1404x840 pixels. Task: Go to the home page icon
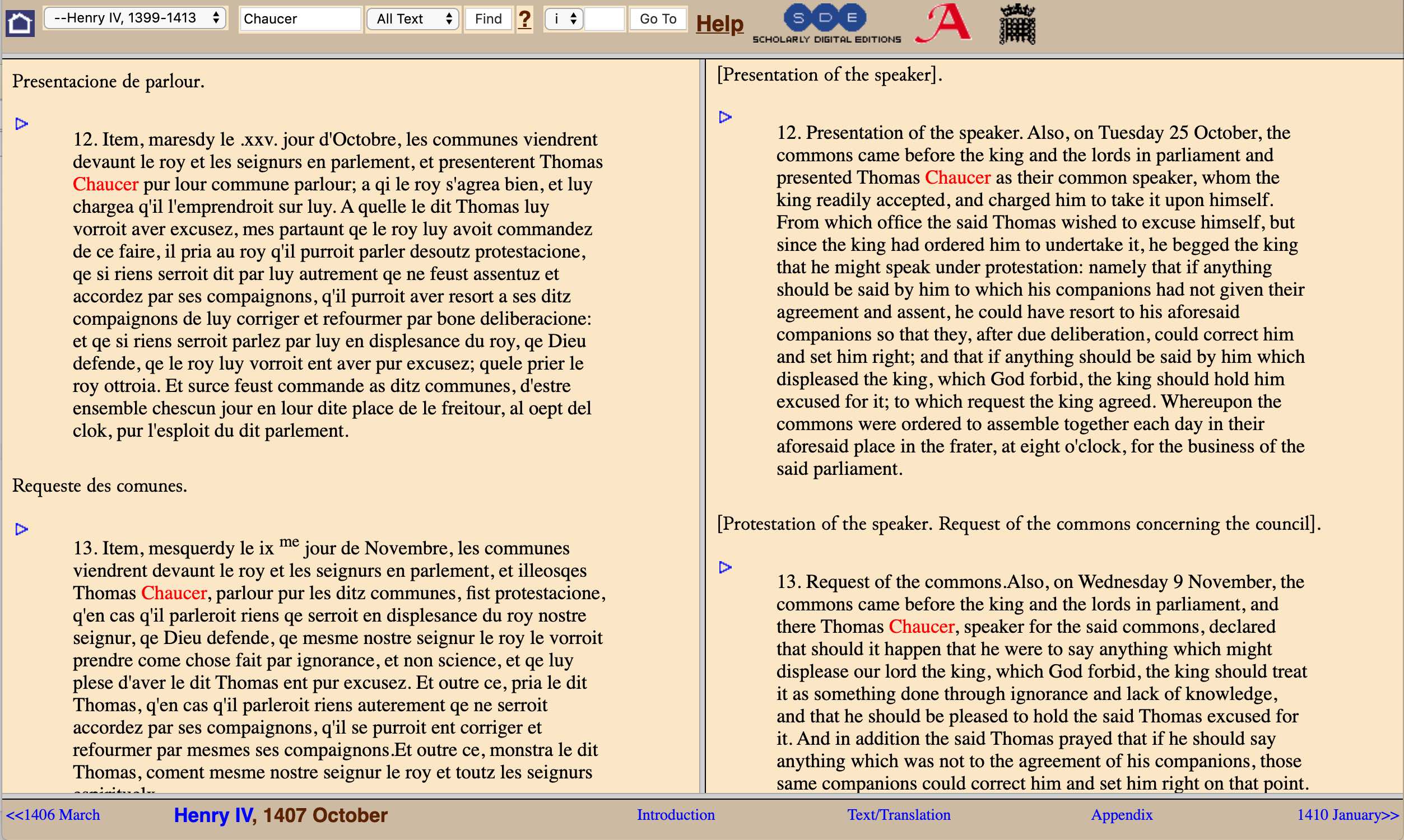tap(20, 23)
